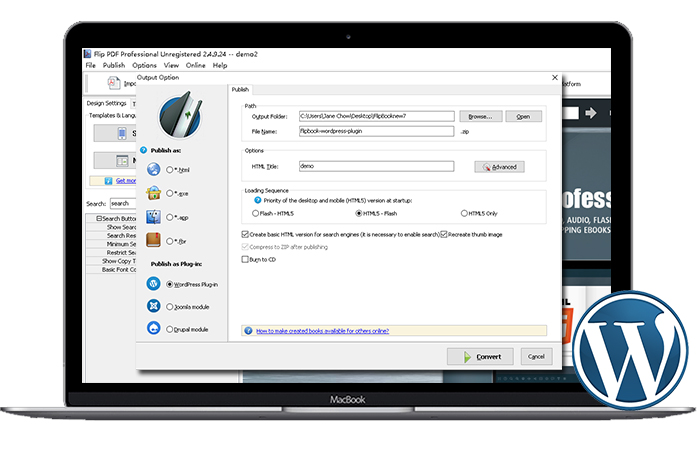Image resolution: width=700 pixels, height=450 pixels.
Task: Enable the Burn to CD checkbox
Action: click(245, 259)
